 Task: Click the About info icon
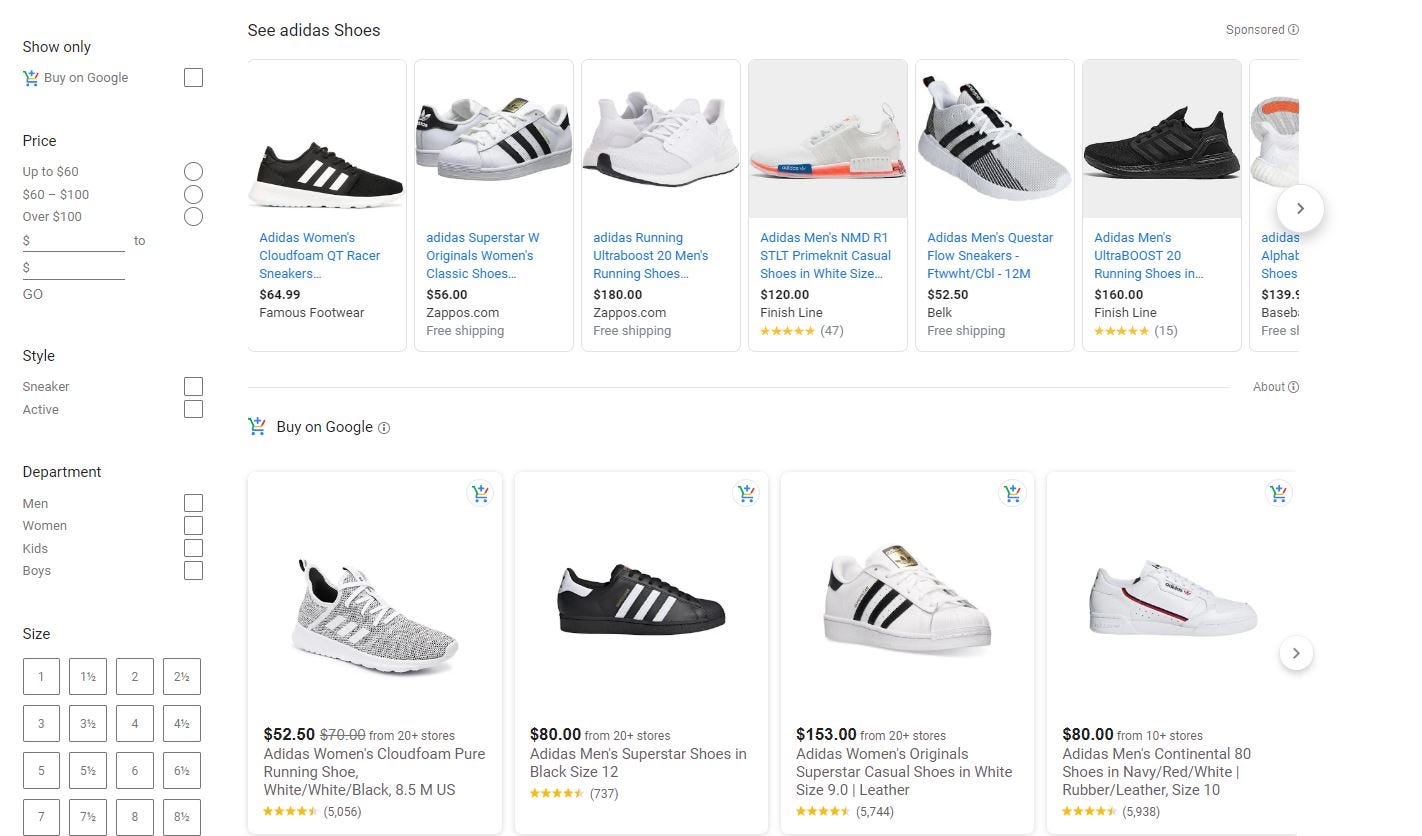tap(1293, 387)
